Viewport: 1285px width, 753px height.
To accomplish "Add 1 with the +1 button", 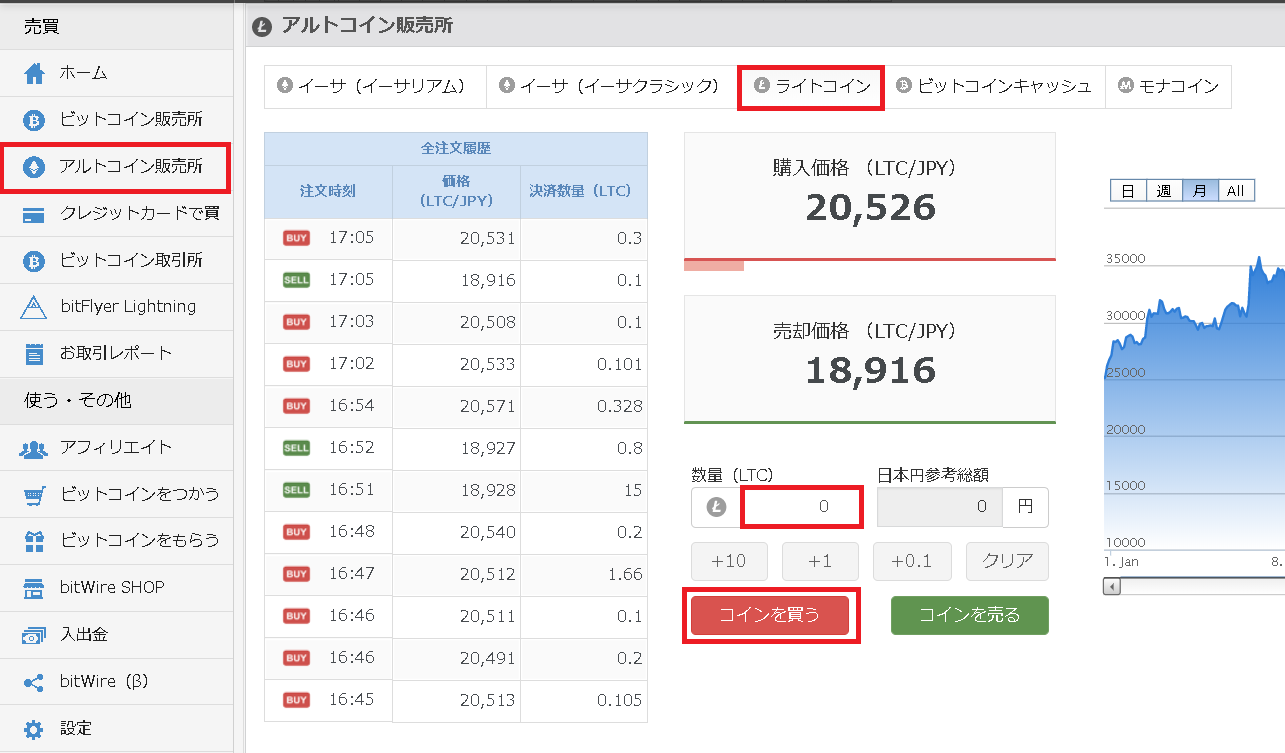I will [x=820, y=561].
